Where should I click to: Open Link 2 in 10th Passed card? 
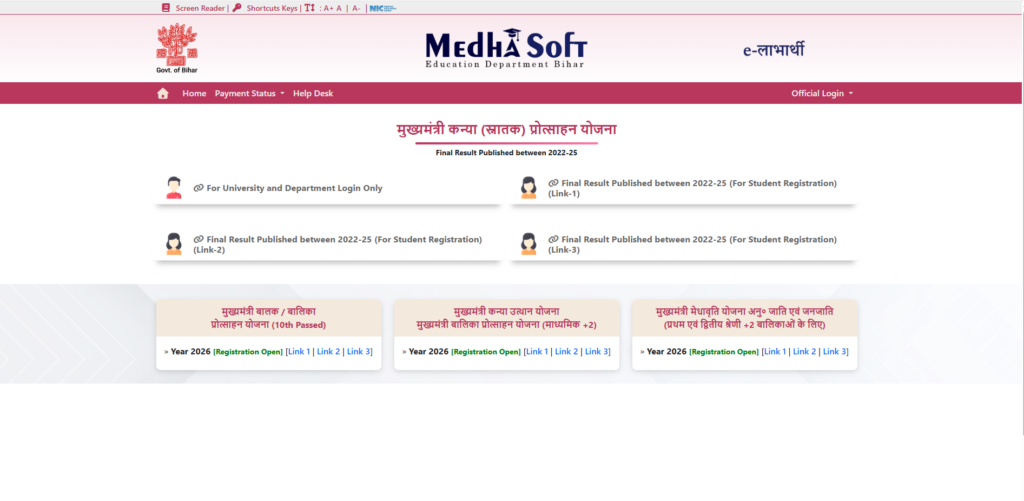click(328, 351)
